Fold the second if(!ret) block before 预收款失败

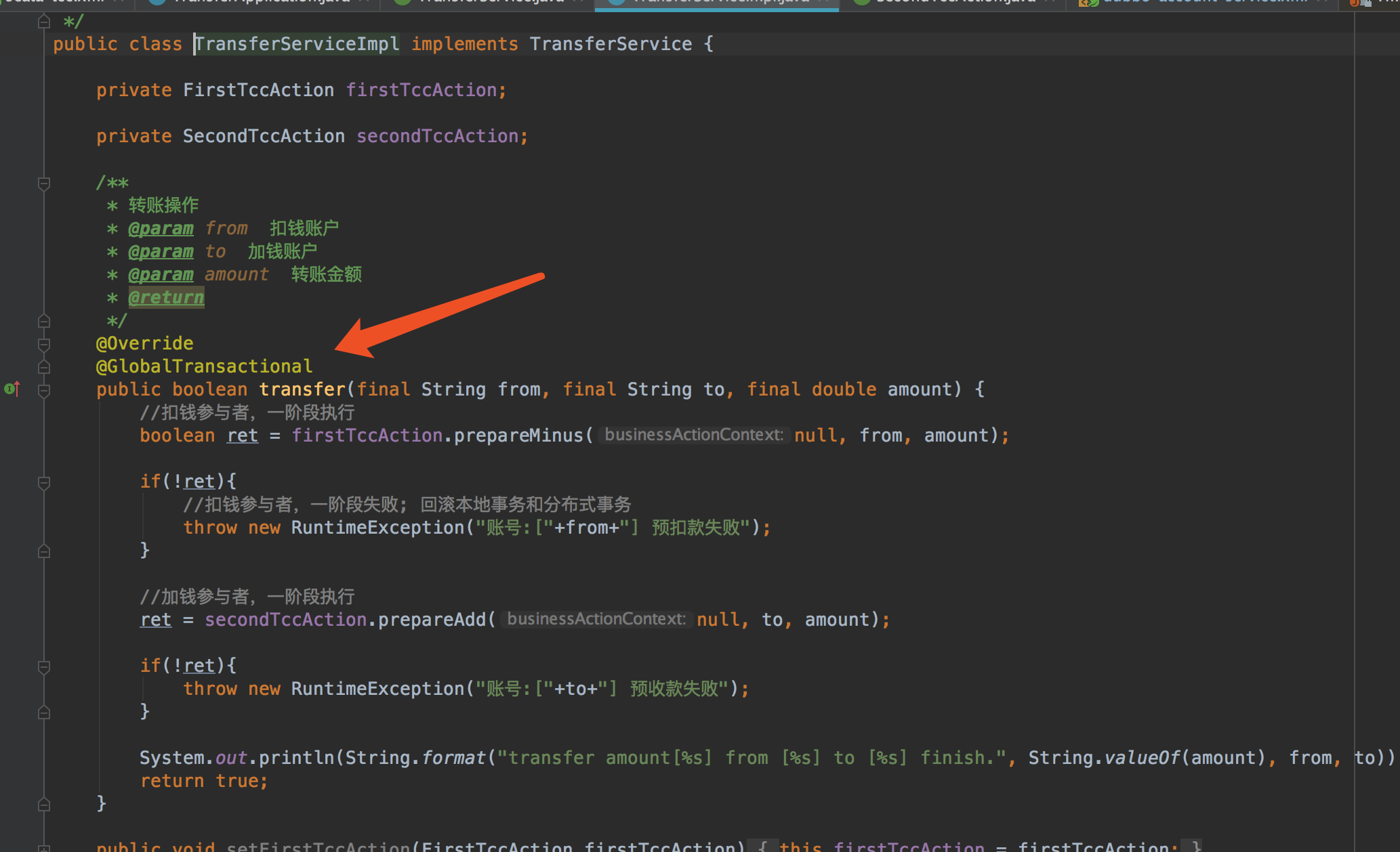44,666
